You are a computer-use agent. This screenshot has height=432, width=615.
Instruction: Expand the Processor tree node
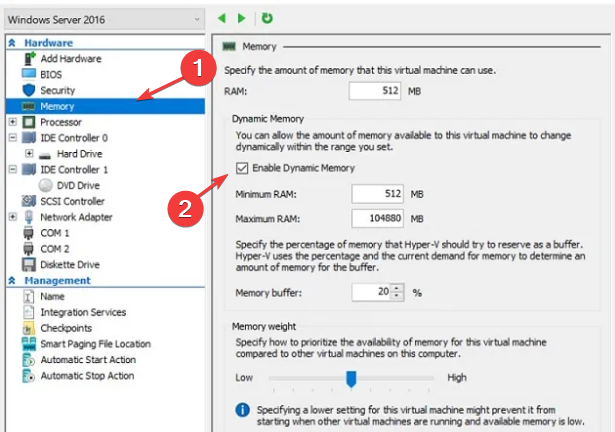(13, 122)
